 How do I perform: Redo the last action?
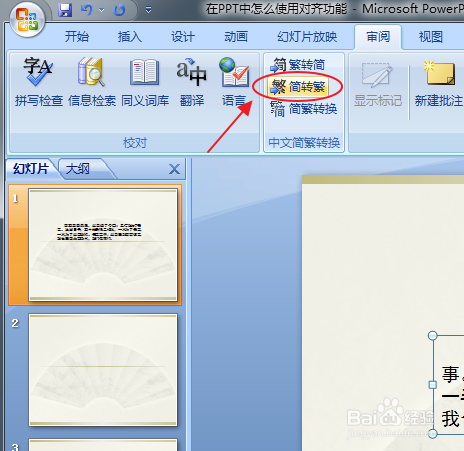(119, 10)
